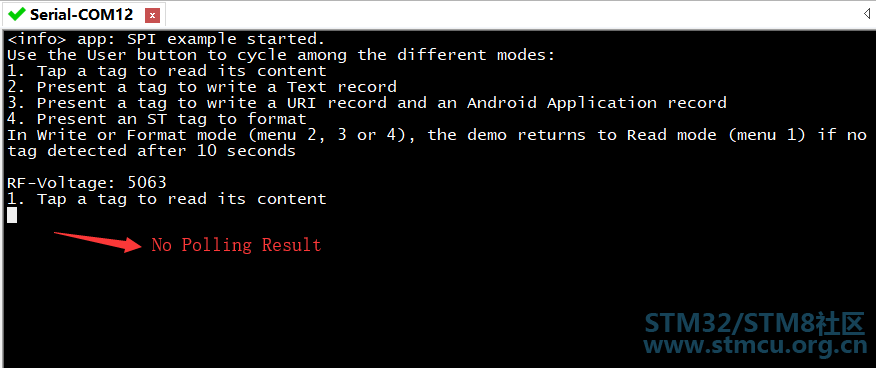Viewport: 876px width, 368px height.
Task: Click the white terminal cursor block
Action: coord(12,215)
